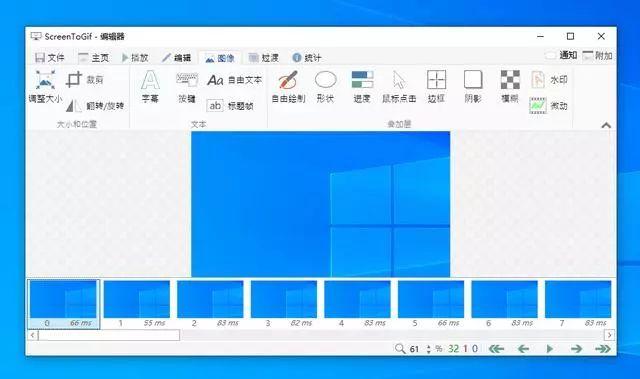Select the 自由文本 free text tool
Screen dimensions: 640x379
point(234,80)
